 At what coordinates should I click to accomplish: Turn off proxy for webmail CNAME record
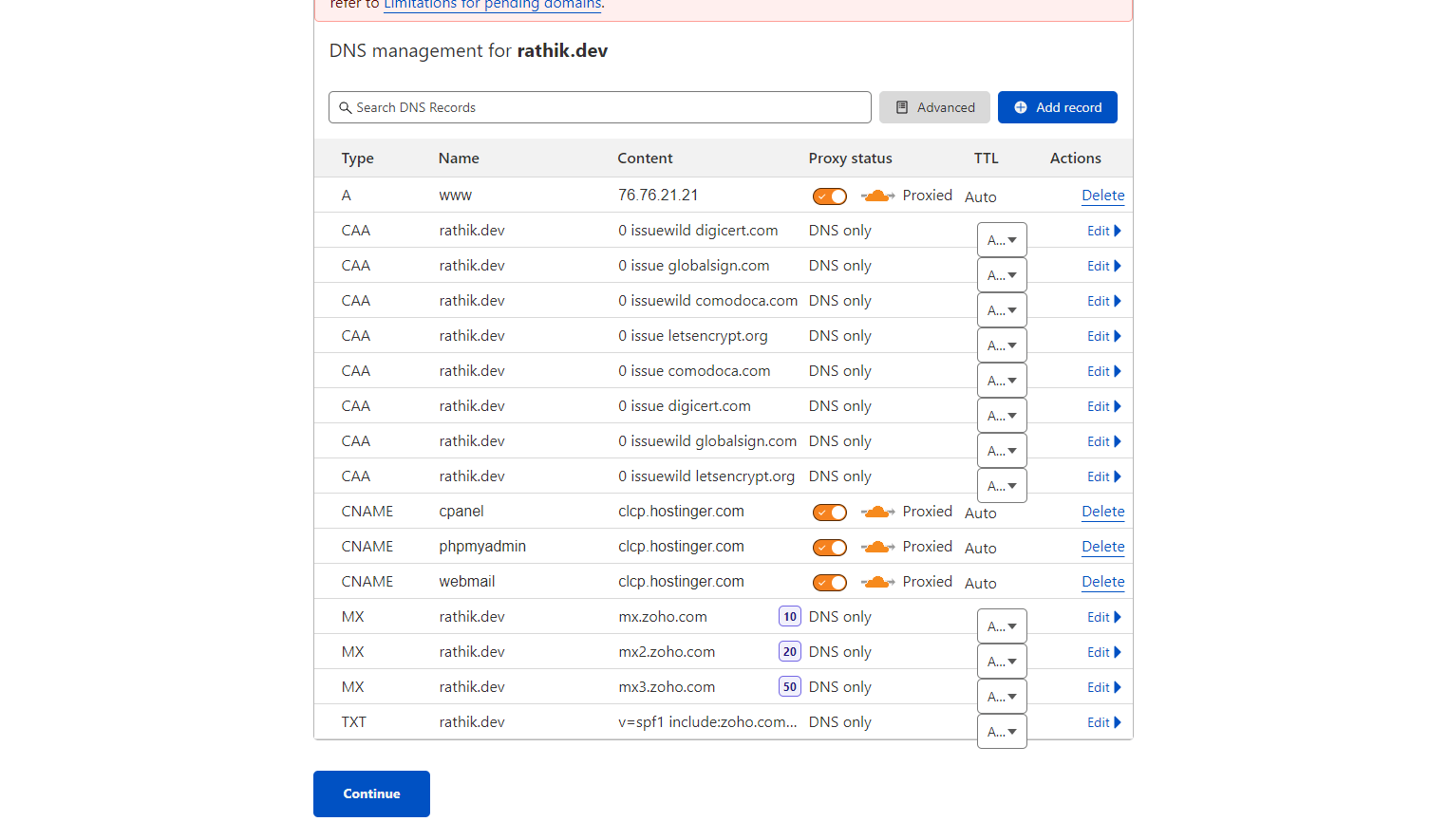[829, 583]
